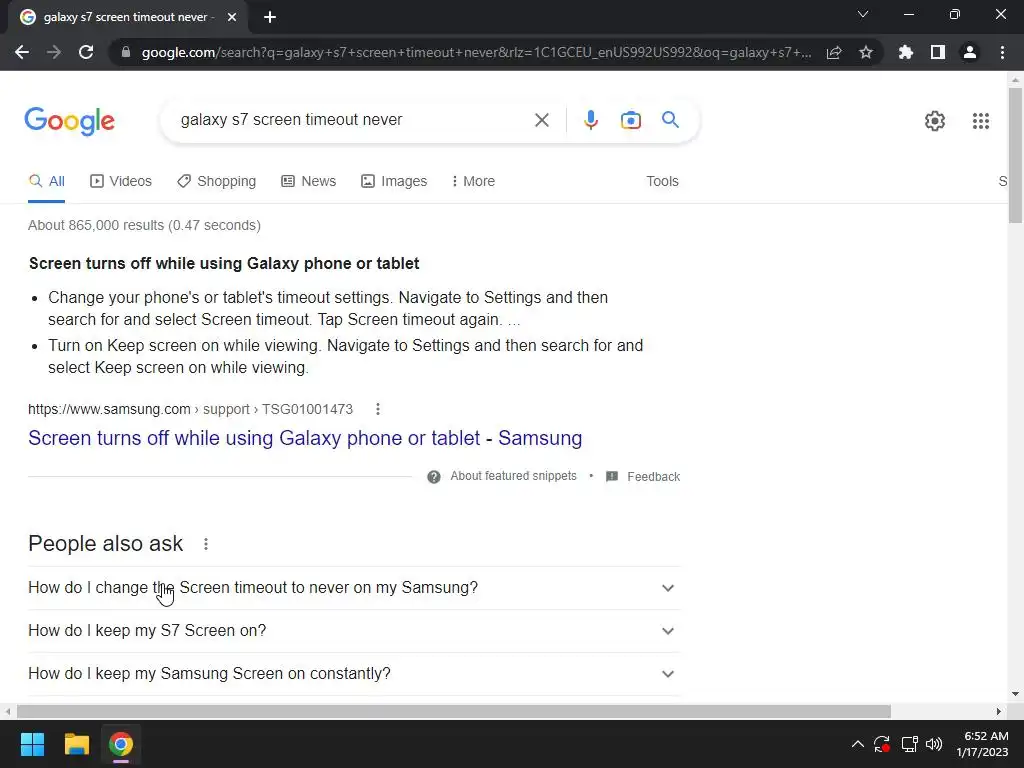Clear the search query with X
Screen dimensions: 1024x768
point(541,120)
